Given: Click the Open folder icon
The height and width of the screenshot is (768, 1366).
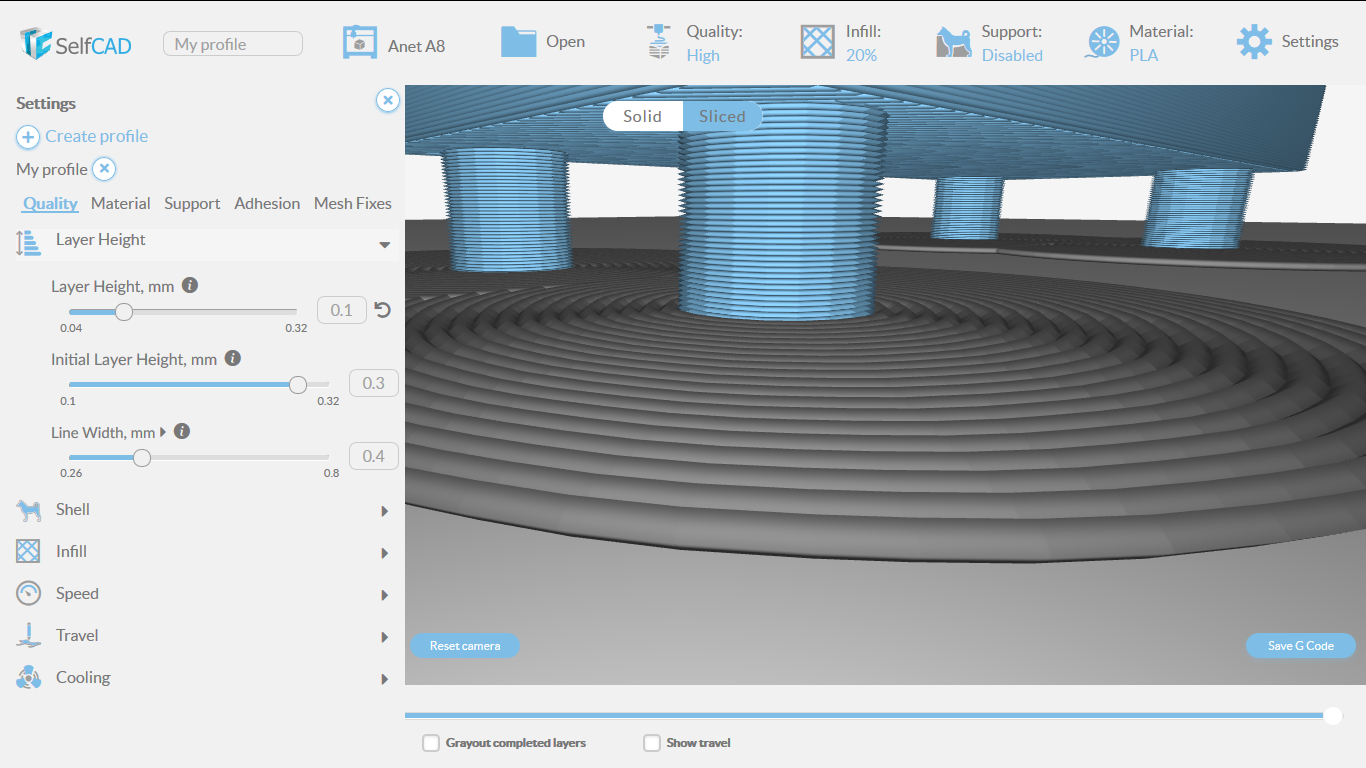Looking at the screenshot, I should click(519, 42).
